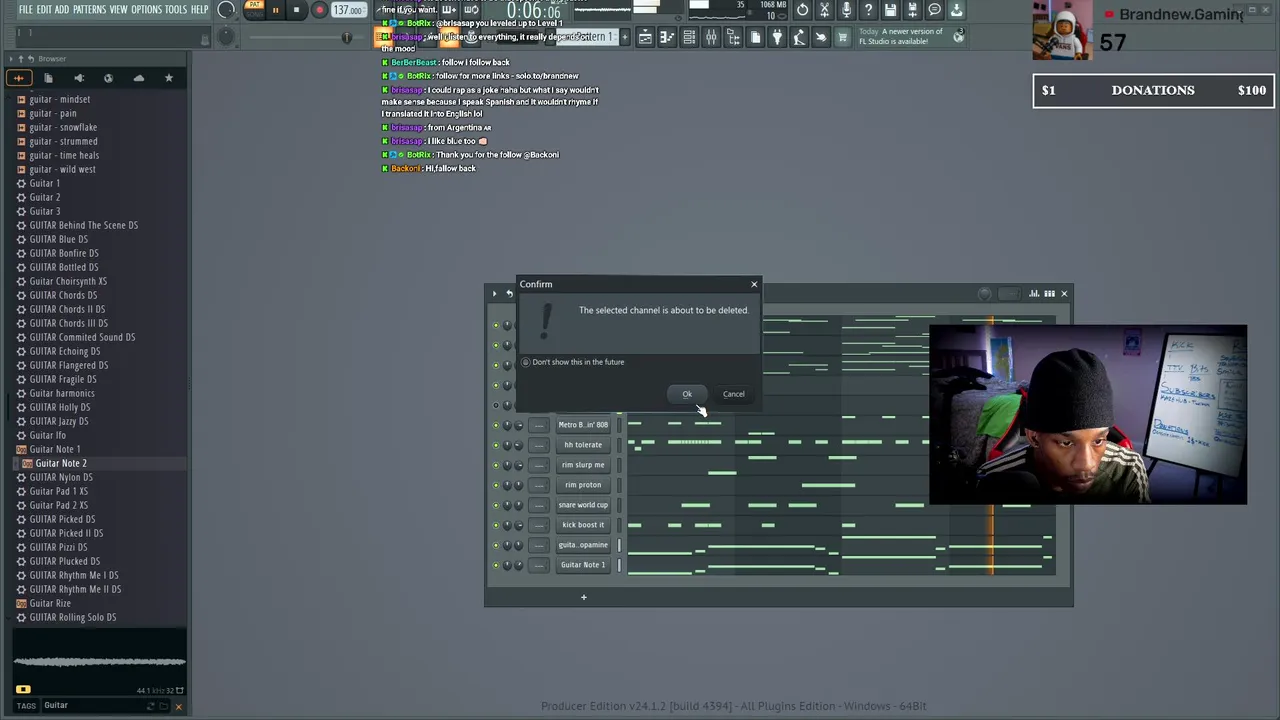Toggle the browser view toolbar icon
Image resolution: width=1280 pixels, height=720 pixels.
coord(733,38)
